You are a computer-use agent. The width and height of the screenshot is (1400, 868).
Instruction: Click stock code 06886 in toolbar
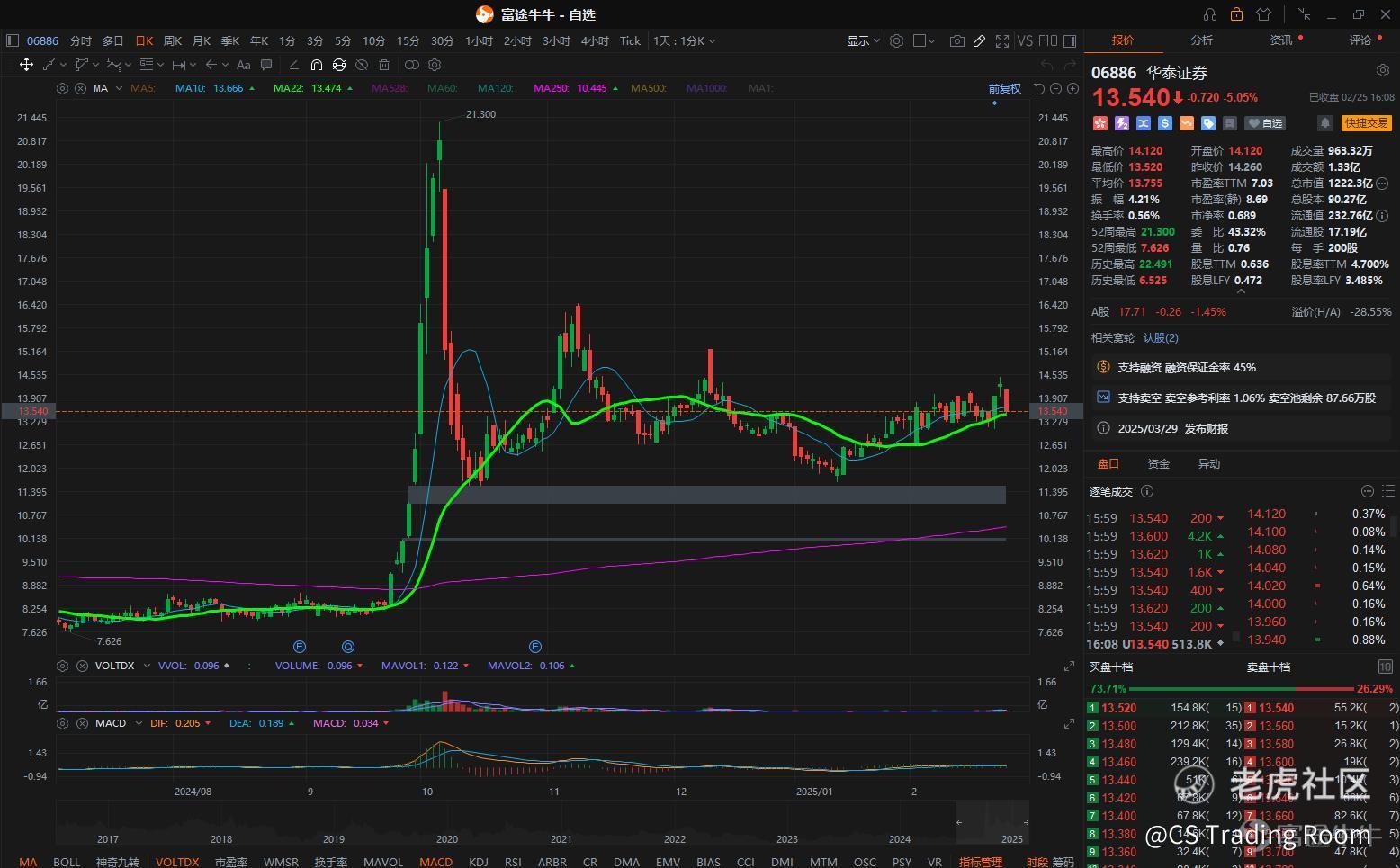point(42,40)
